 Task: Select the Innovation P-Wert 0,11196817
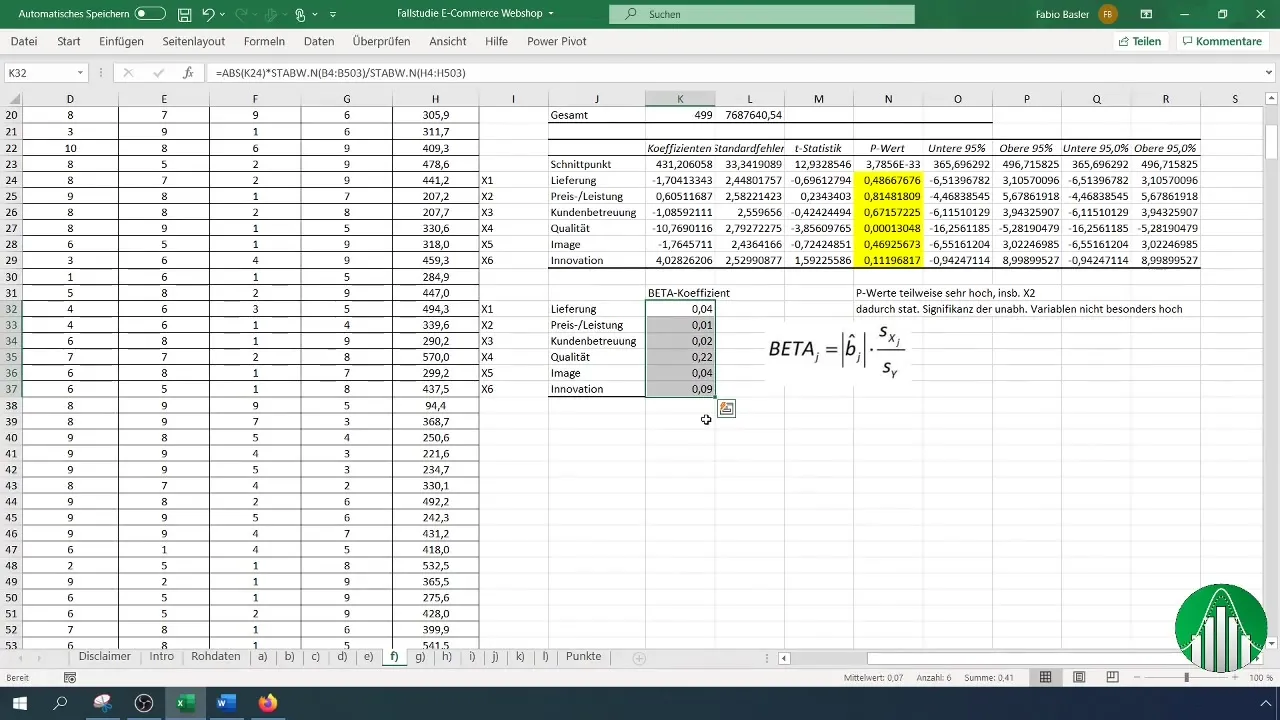point(888,260)
